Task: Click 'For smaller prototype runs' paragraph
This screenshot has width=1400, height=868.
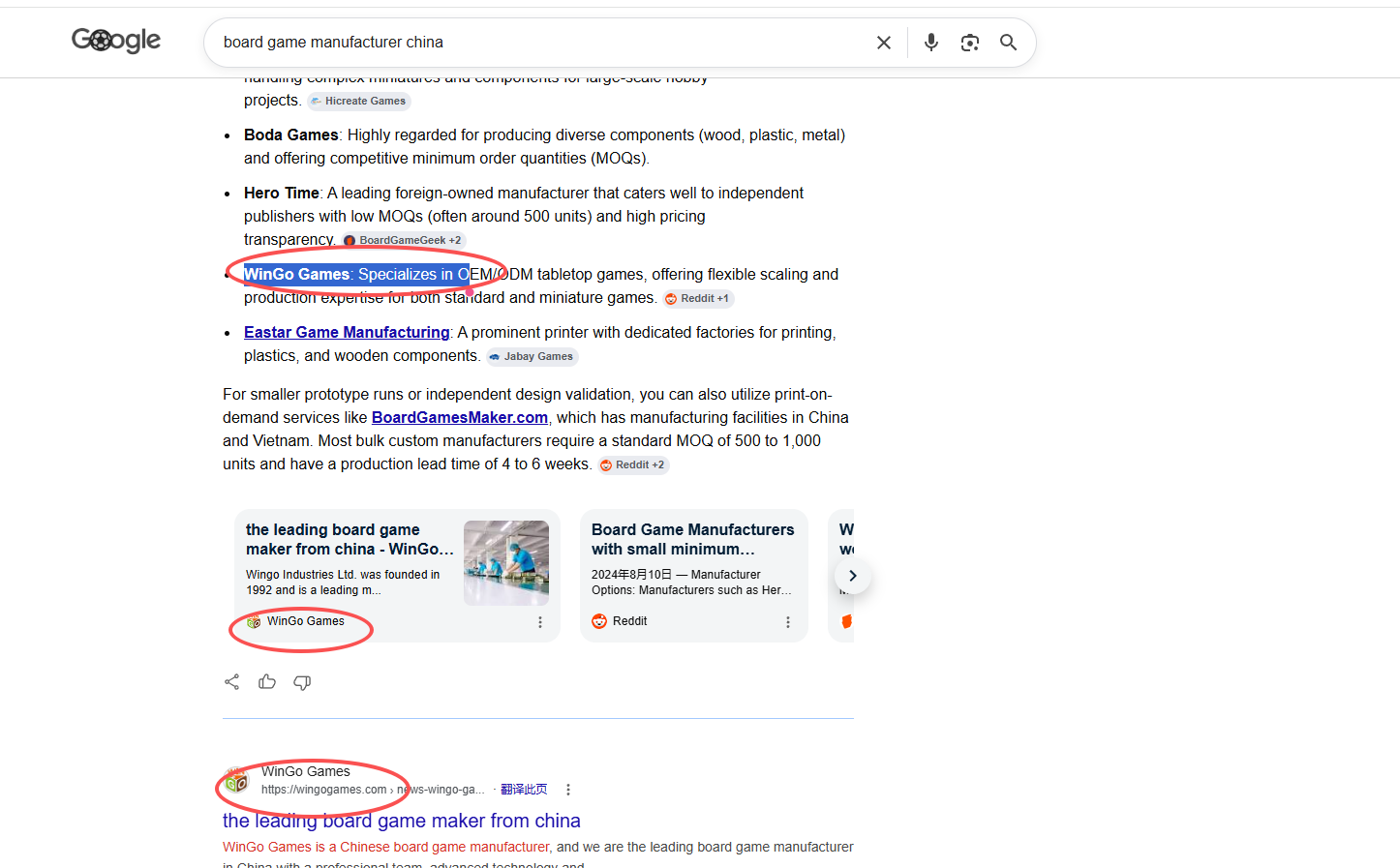Action: tap(535, 429)
